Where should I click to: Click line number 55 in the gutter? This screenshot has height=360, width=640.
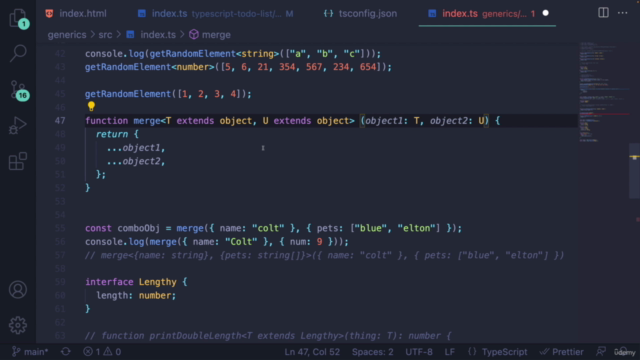(x=60, y=228)
